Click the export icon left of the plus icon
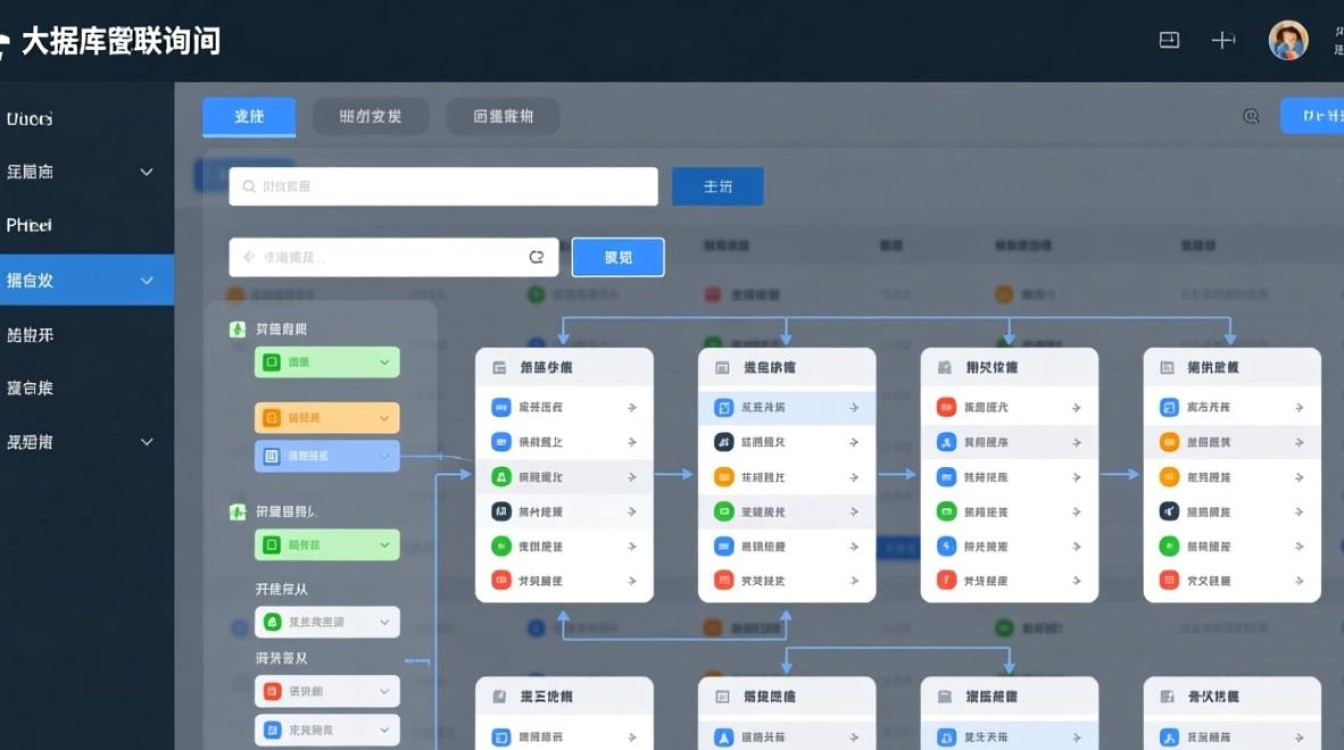The height and width of the screenshot is (750, 1344). [x=1168, y=40]
